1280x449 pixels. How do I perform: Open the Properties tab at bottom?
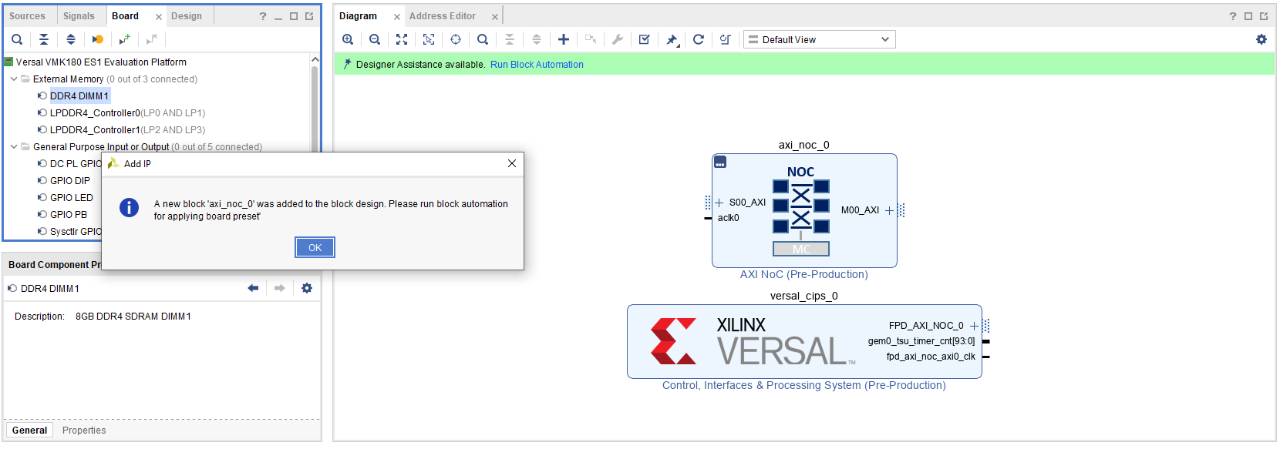84,430
